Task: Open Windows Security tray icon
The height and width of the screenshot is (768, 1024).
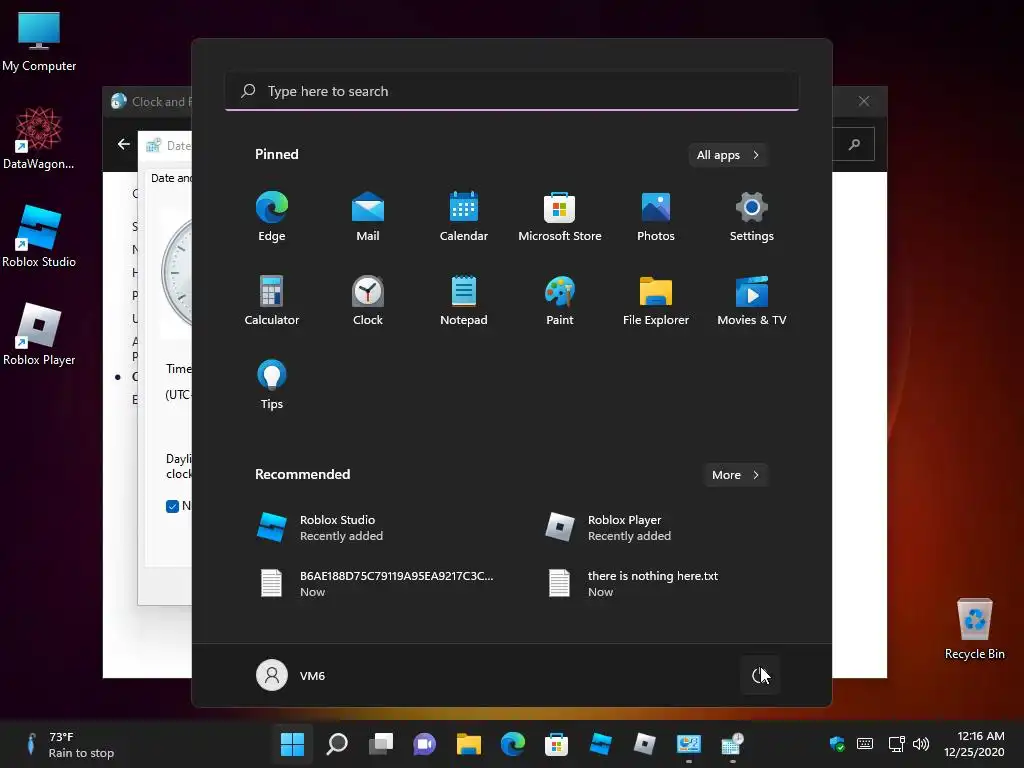Action: [x=837, y=743]
